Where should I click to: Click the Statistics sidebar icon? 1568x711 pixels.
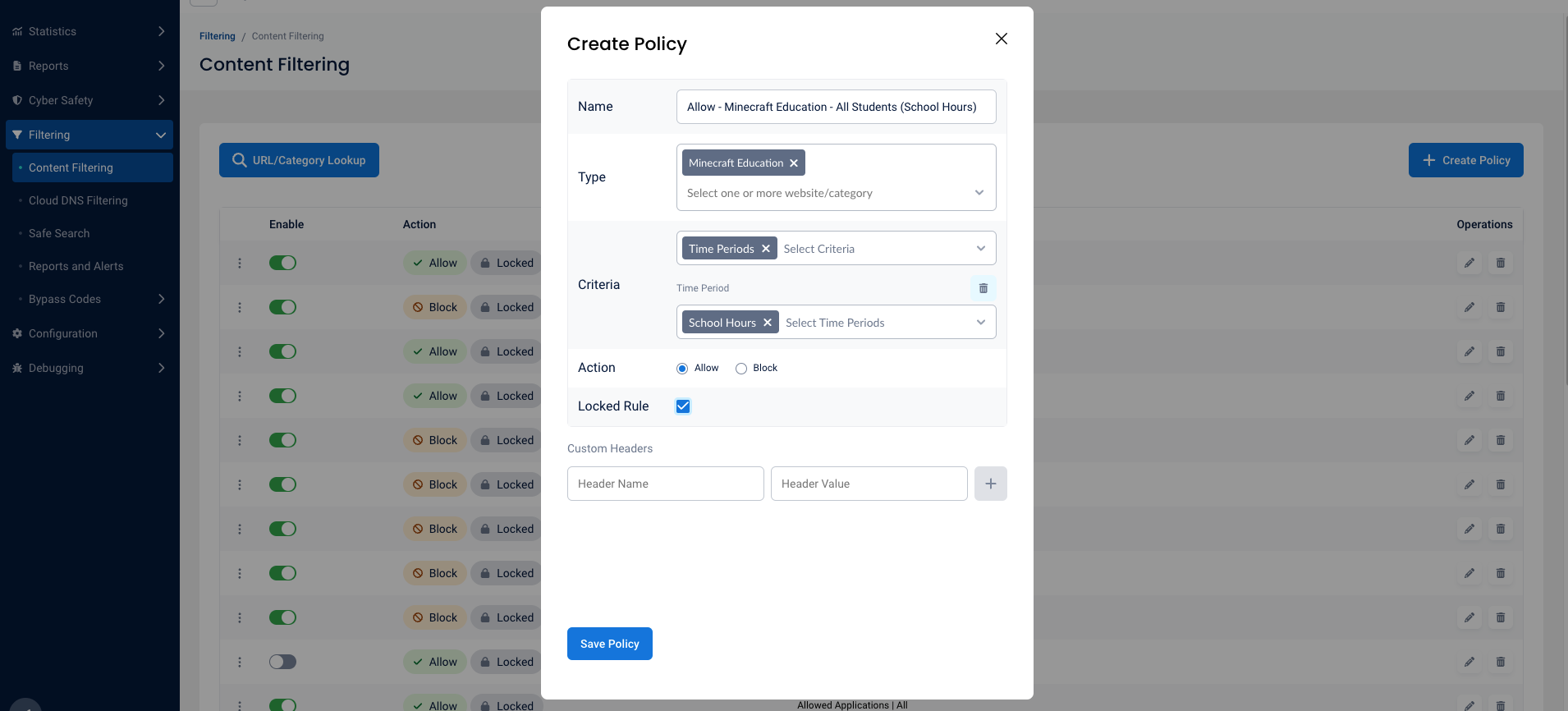click(17, 31)
